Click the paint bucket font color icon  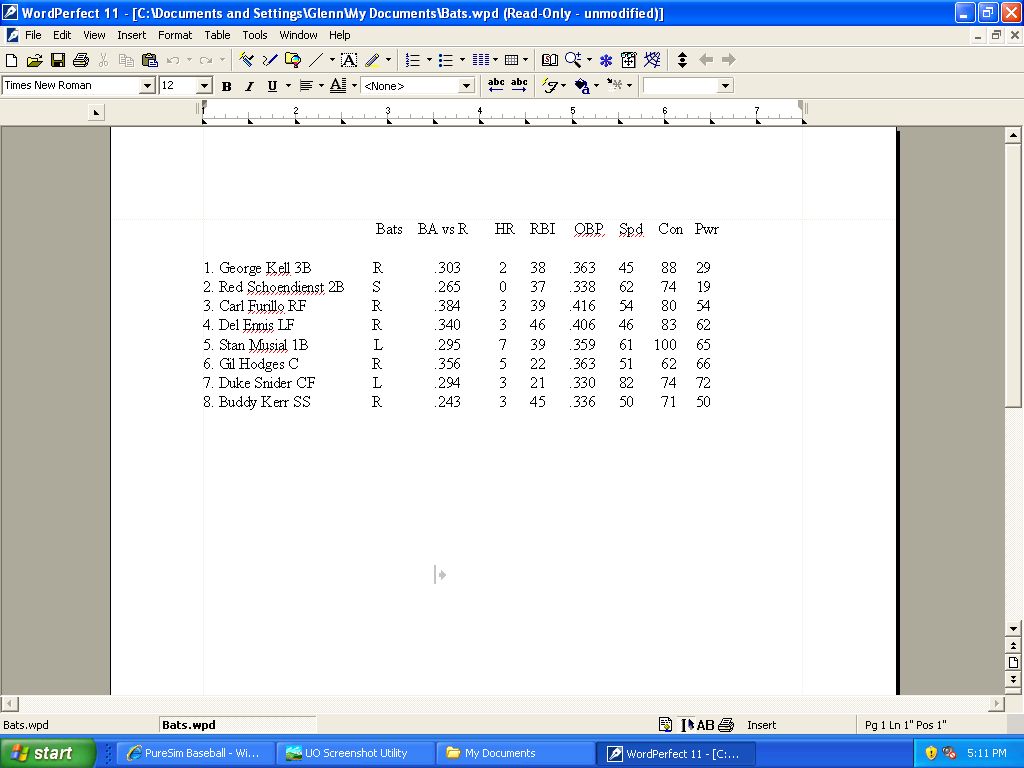[x=582, y=86]
